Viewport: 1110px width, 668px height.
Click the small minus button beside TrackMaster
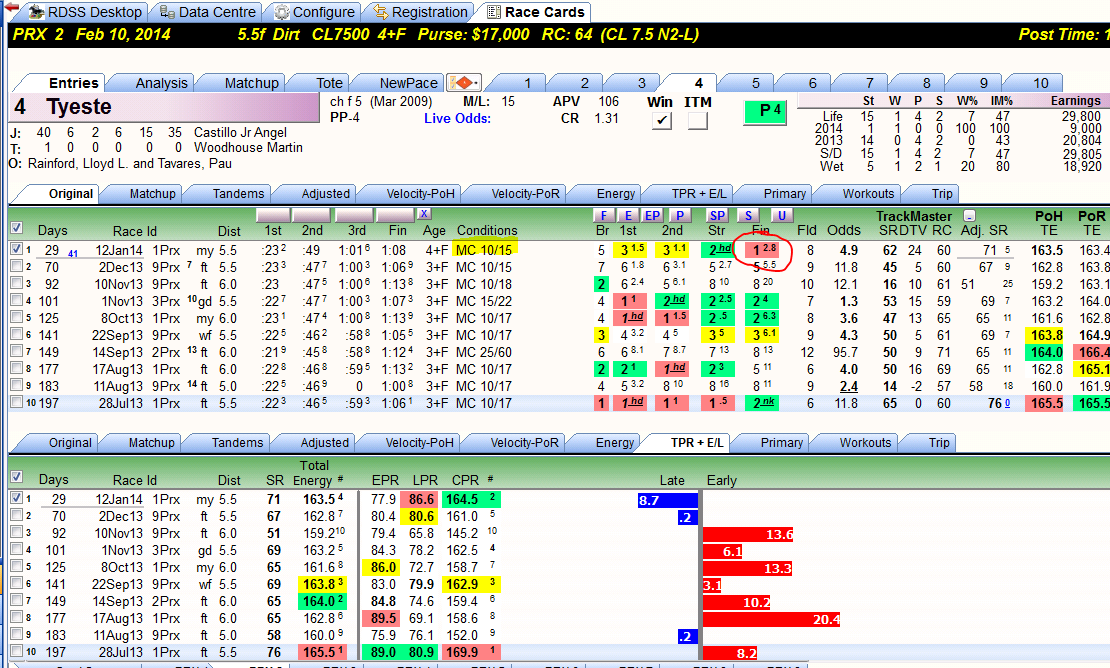pos(970,216)
